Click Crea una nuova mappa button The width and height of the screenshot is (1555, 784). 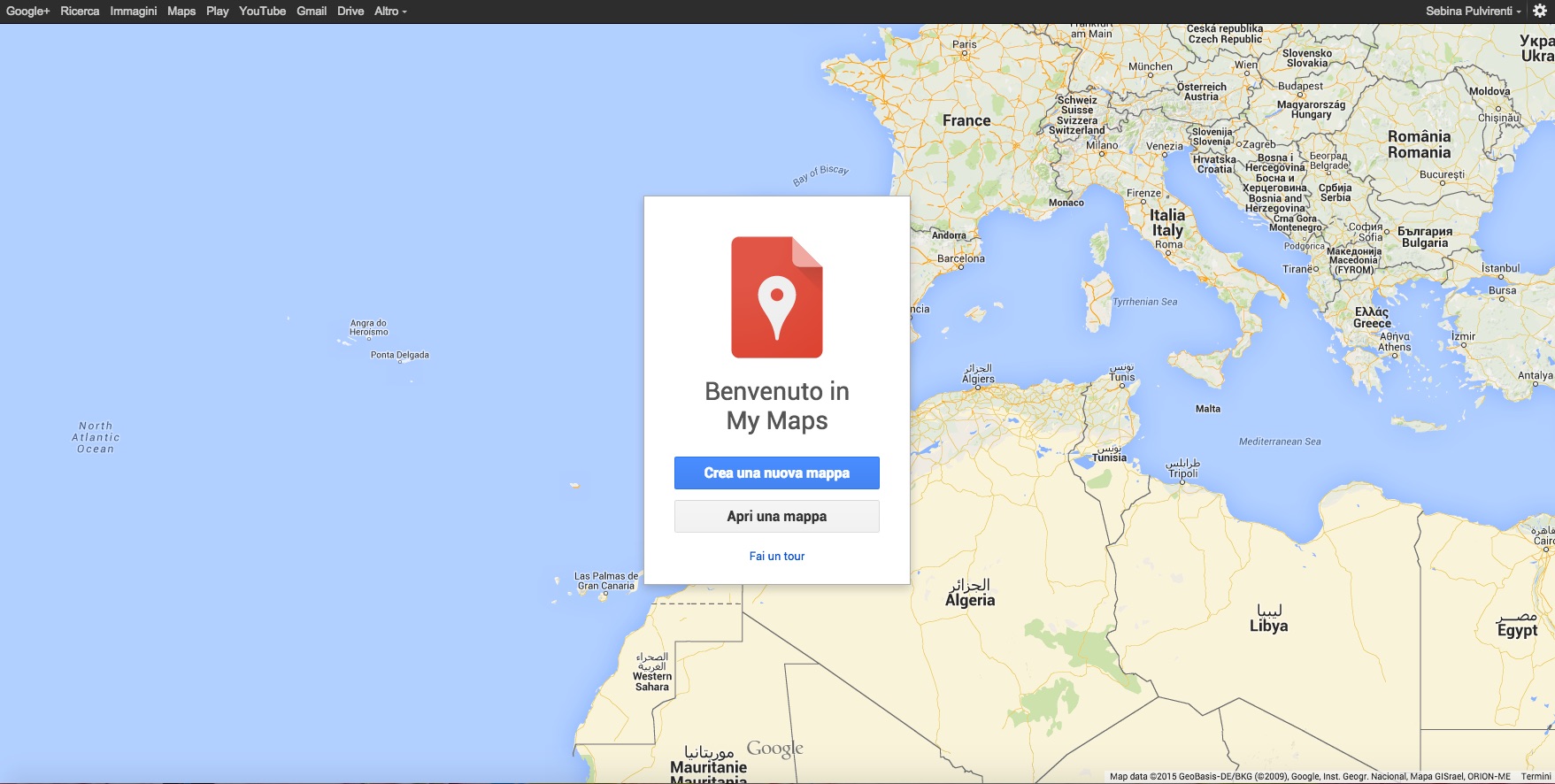[x=777, y=473]
